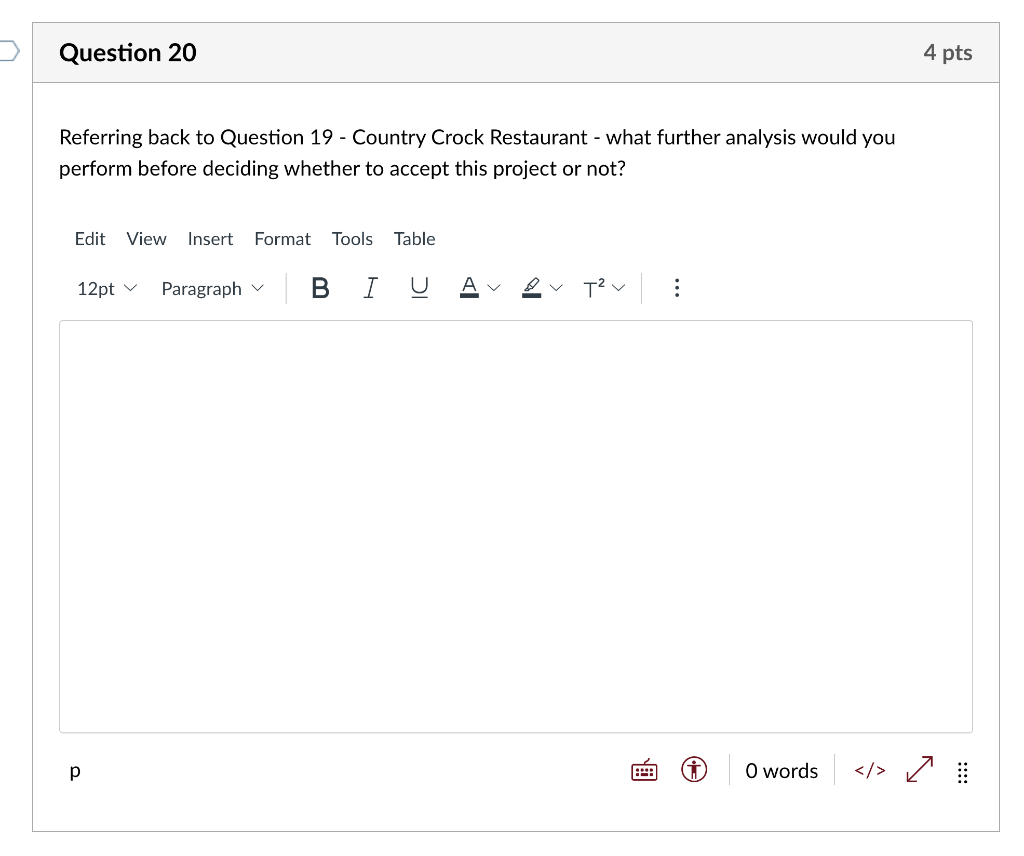This screenshot has height=856, width=1024.
Task: Open the Table menu
Action: point(415,239)
